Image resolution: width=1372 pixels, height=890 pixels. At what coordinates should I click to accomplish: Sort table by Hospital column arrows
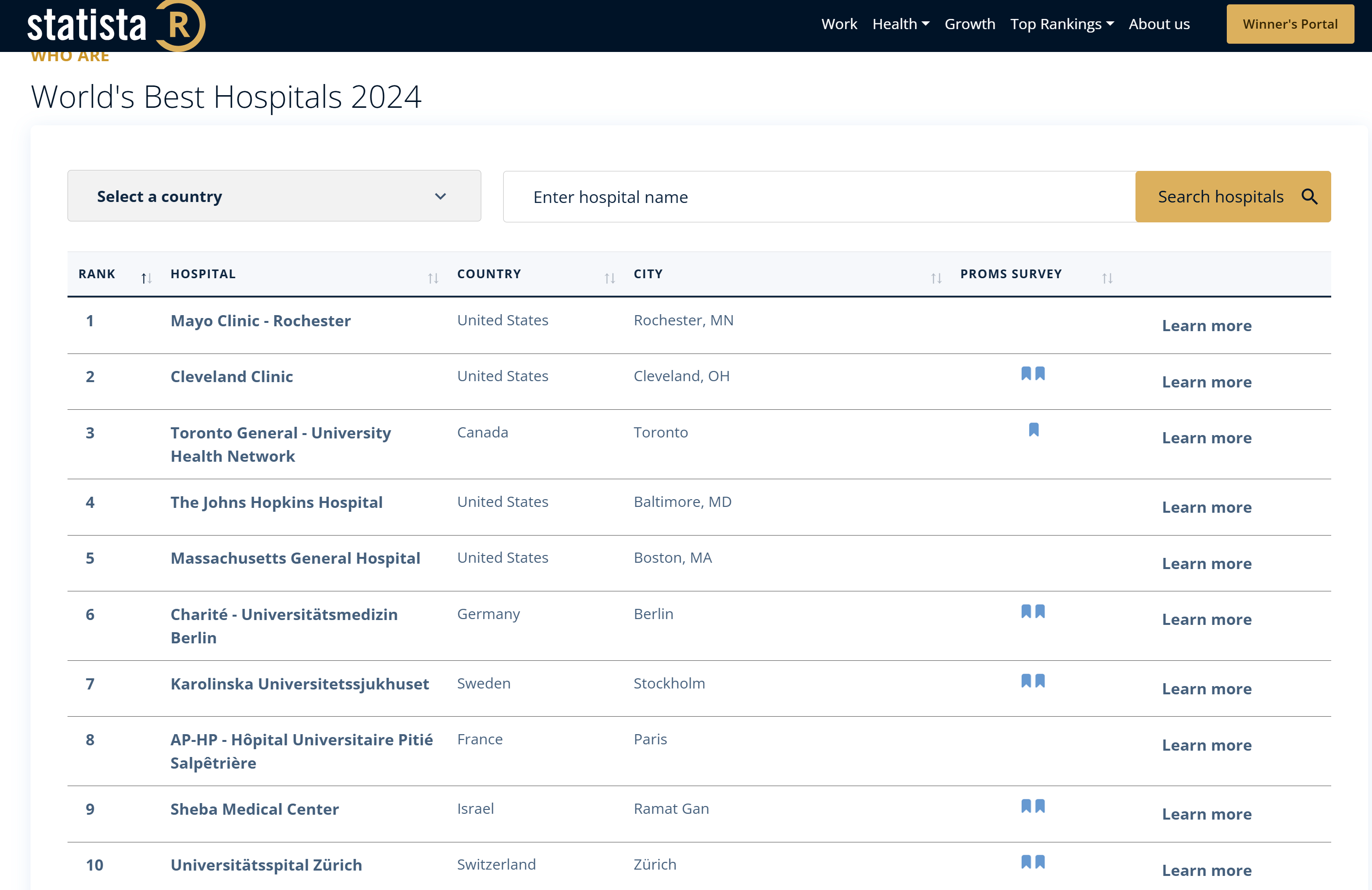(x=433, y=278)
